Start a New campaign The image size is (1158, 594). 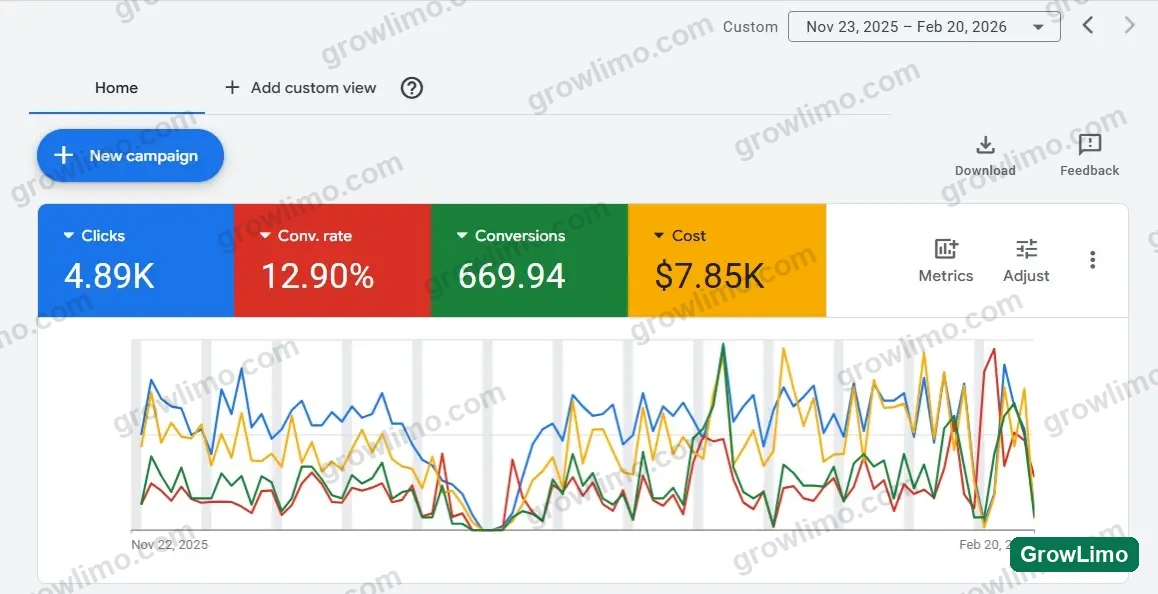click(x=130, y=155)
